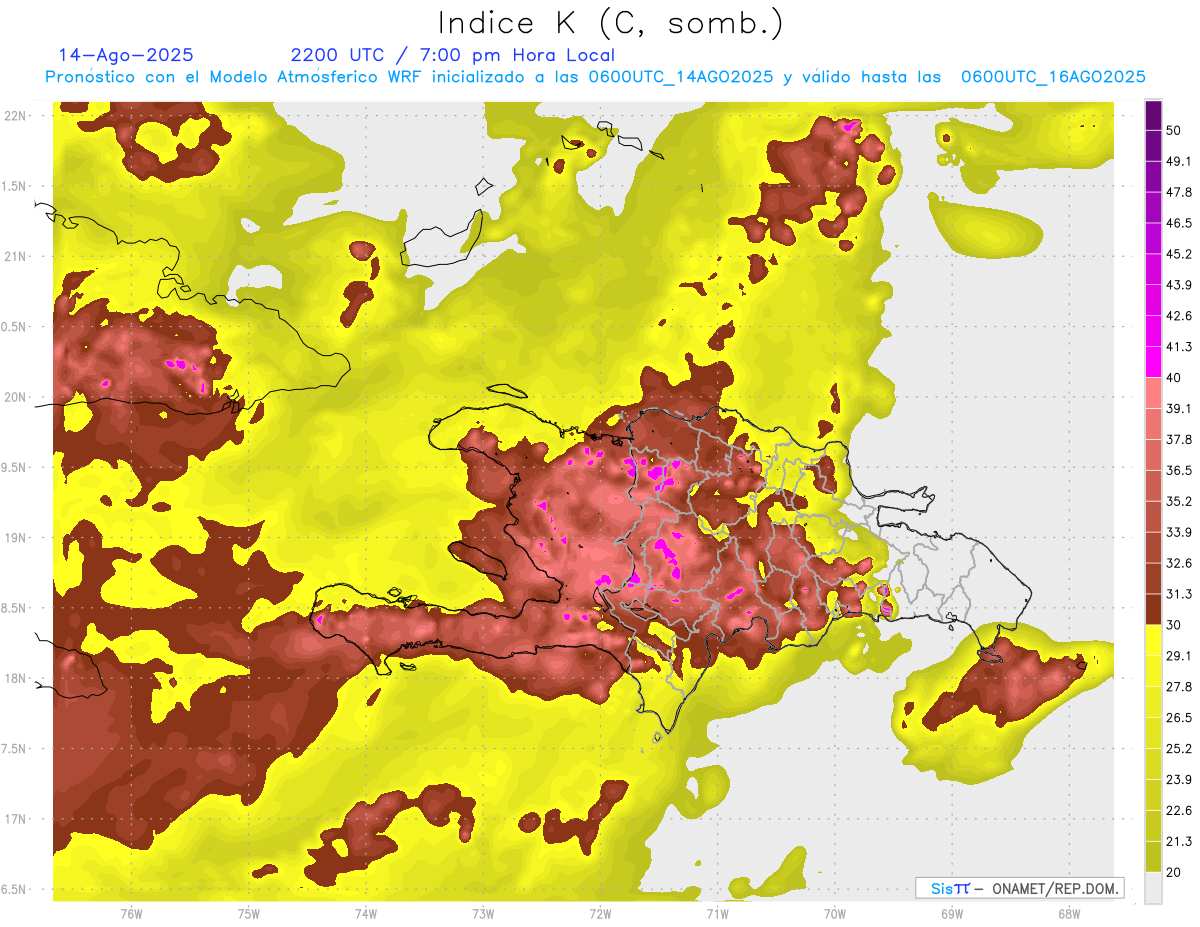Click the colorbar value '46.5'
Viewport: 1200px width, 927px height.
point(1179,223)
